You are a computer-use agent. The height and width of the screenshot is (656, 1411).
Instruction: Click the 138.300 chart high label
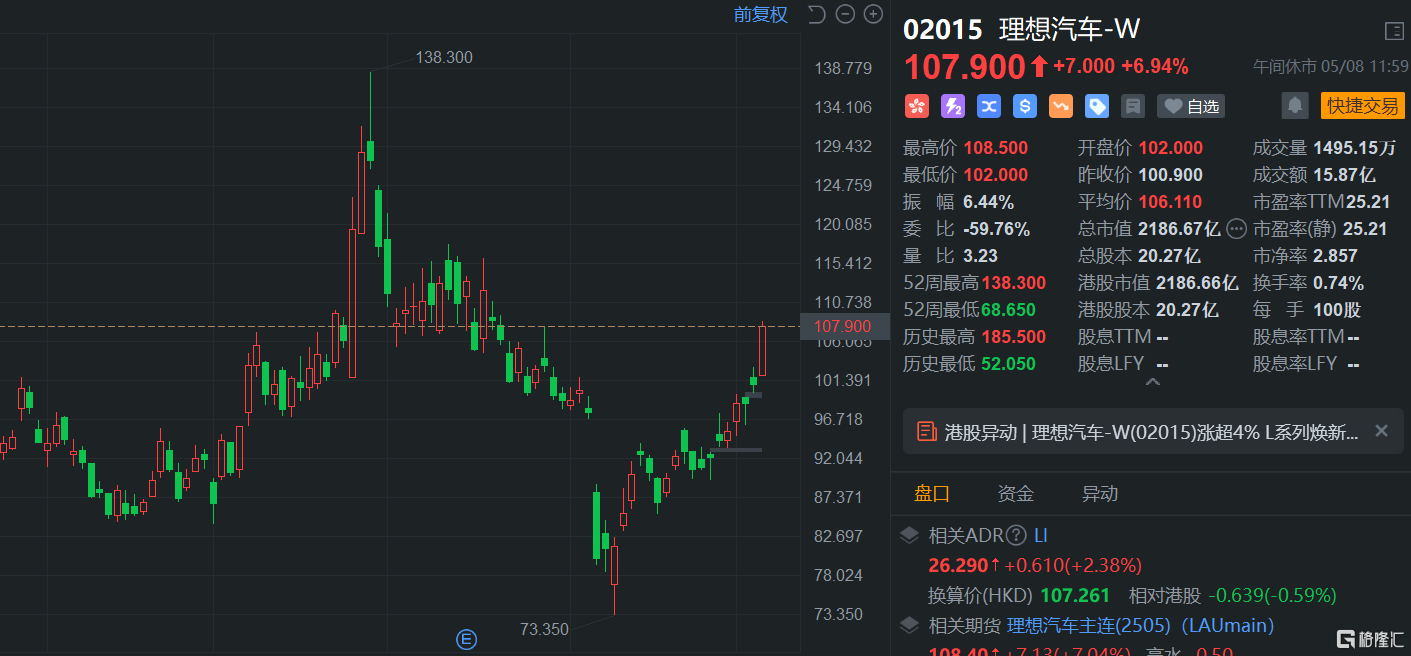tap(444, 57)
